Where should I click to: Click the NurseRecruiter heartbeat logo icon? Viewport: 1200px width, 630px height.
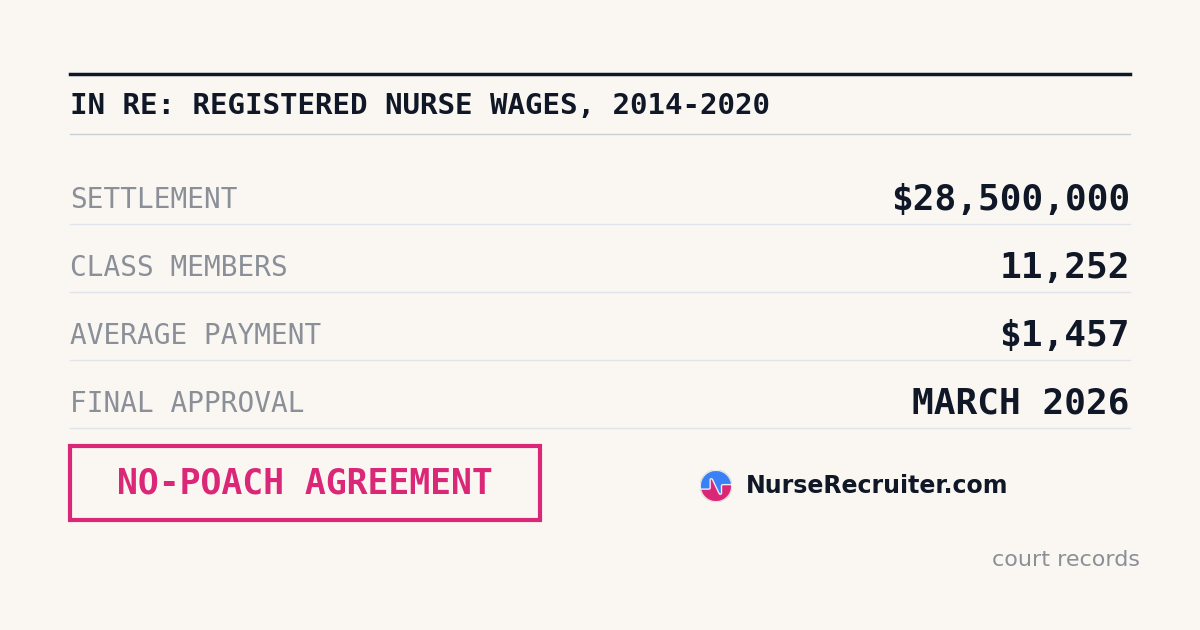(x=716, y=486)
